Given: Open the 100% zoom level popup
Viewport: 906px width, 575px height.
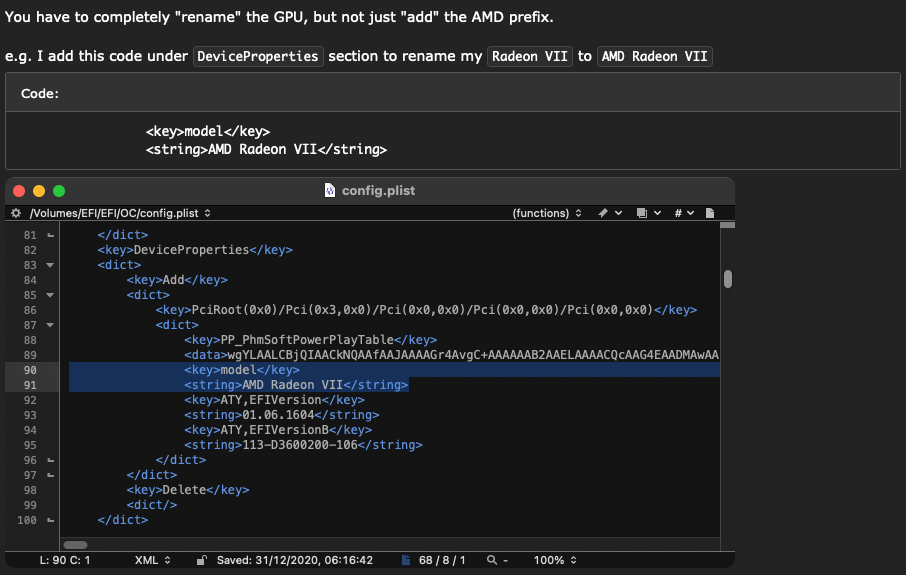Looking at the screenshot, I should pyautogui.click(x=555, y=560).
